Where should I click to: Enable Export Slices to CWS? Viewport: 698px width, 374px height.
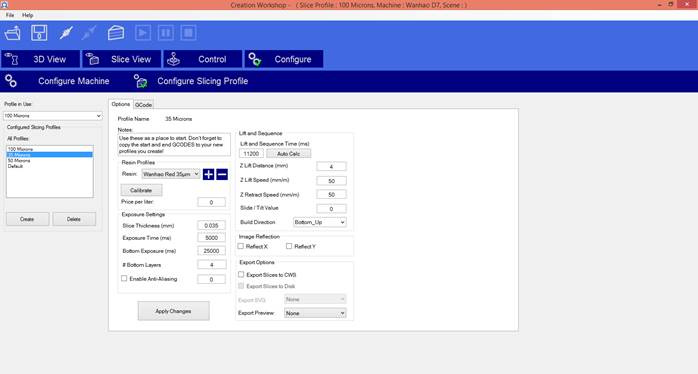(x=241, y=274)
